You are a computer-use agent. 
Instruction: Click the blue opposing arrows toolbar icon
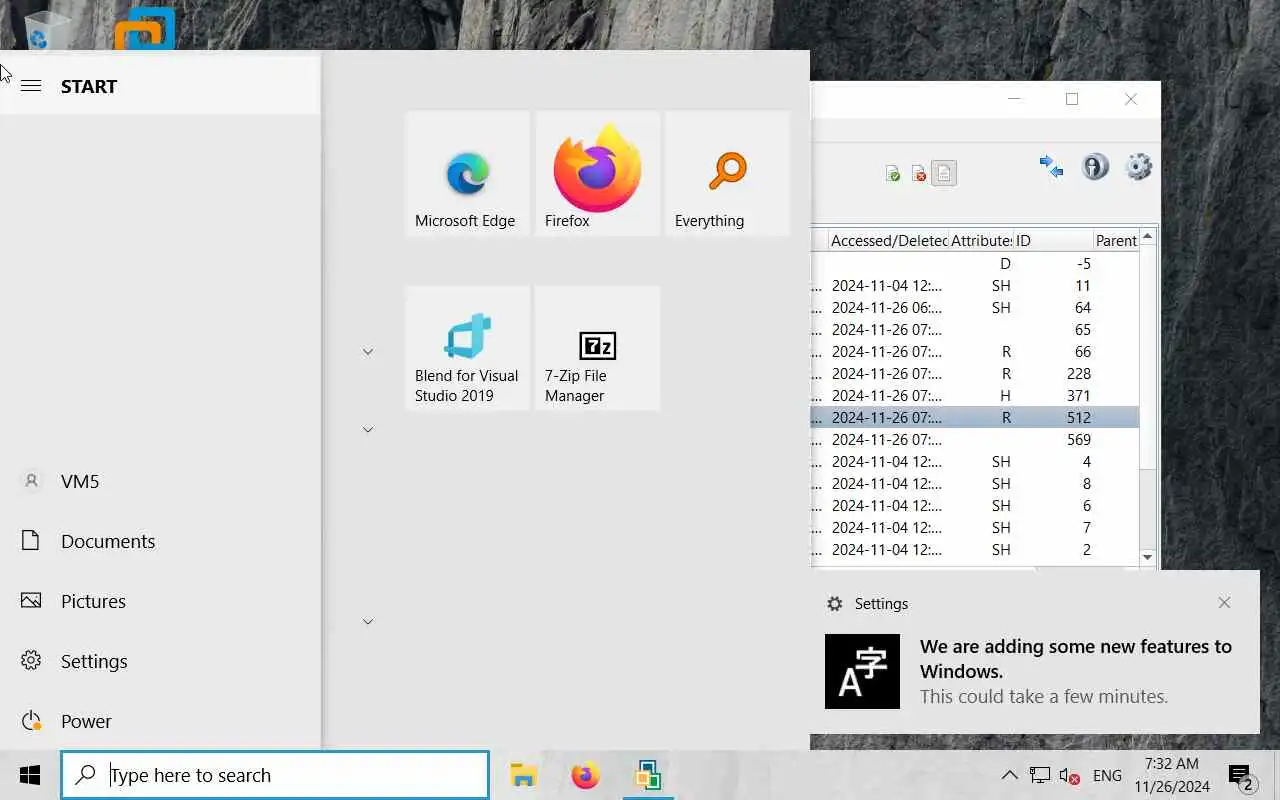pyautogui.click(x=1051, y=166)
